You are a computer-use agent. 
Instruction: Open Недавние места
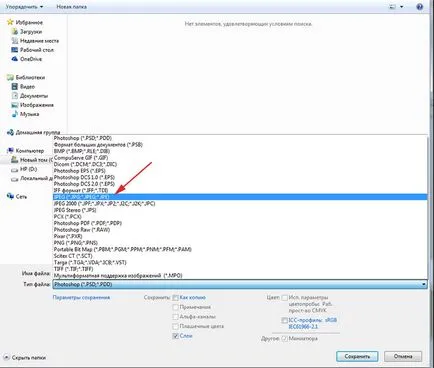click(x=39, y=41)
